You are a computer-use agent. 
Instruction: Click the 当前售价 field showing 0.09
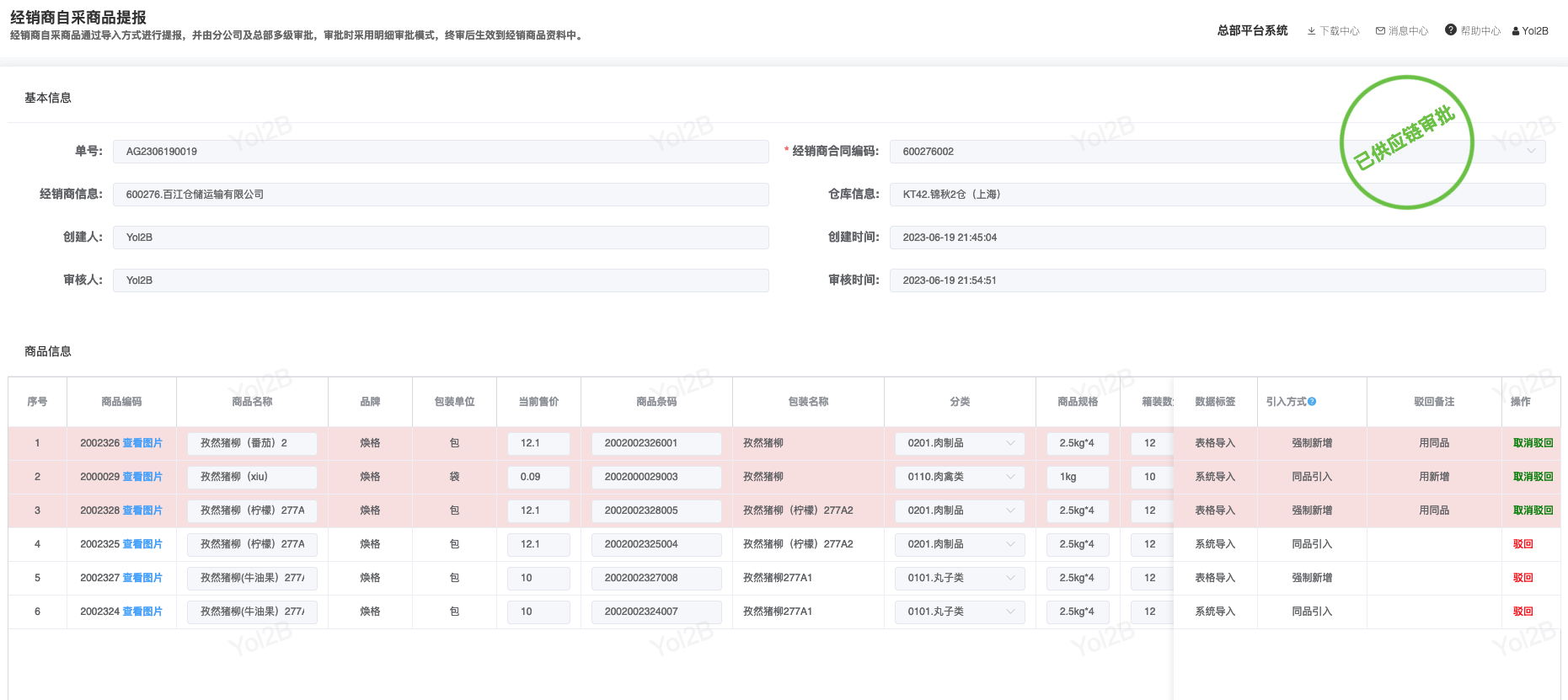coord(538,477)
